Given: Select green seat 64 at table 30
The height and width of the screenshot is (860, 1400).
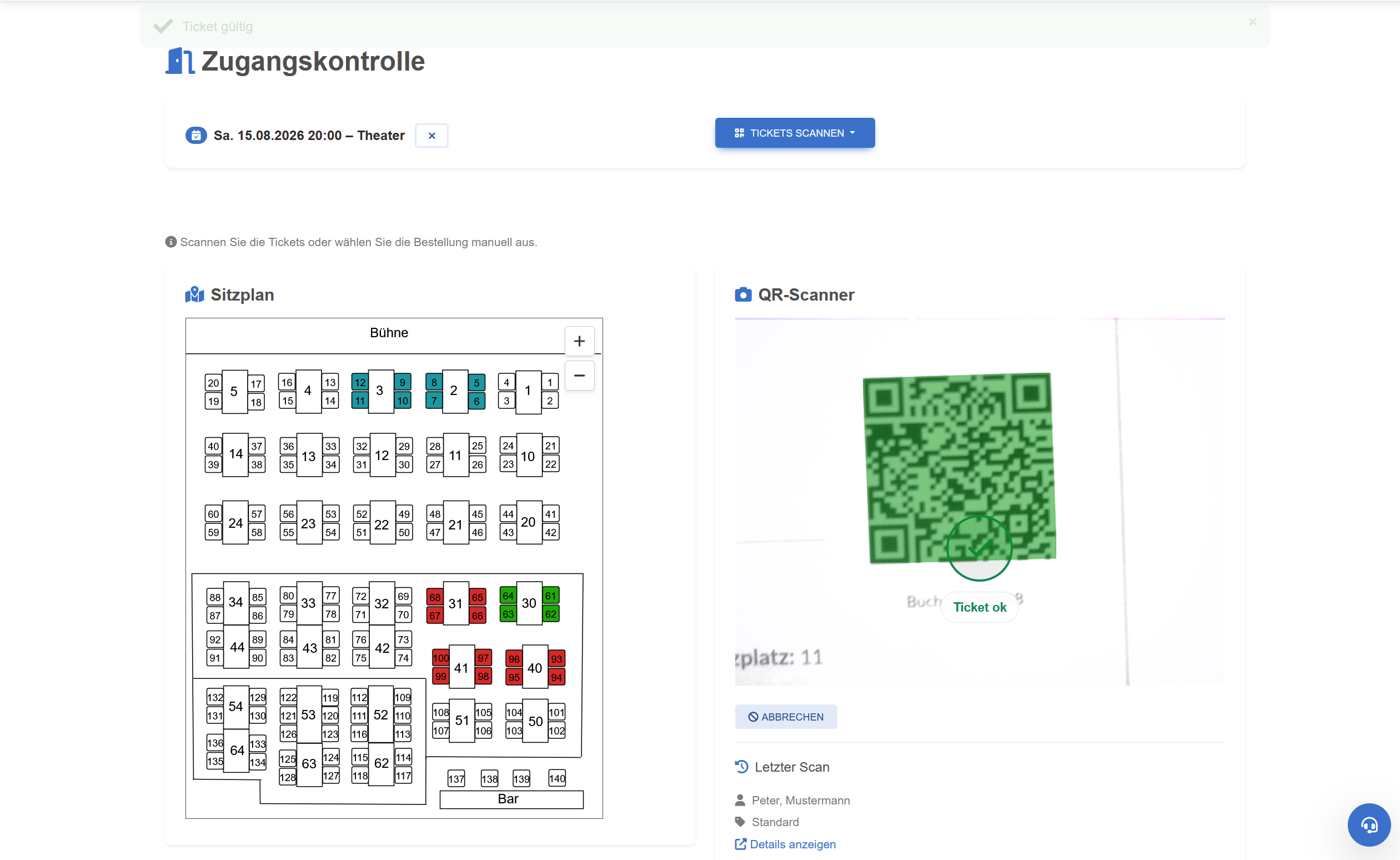Looking at the screenshot, I should click(x=508, y=596).
